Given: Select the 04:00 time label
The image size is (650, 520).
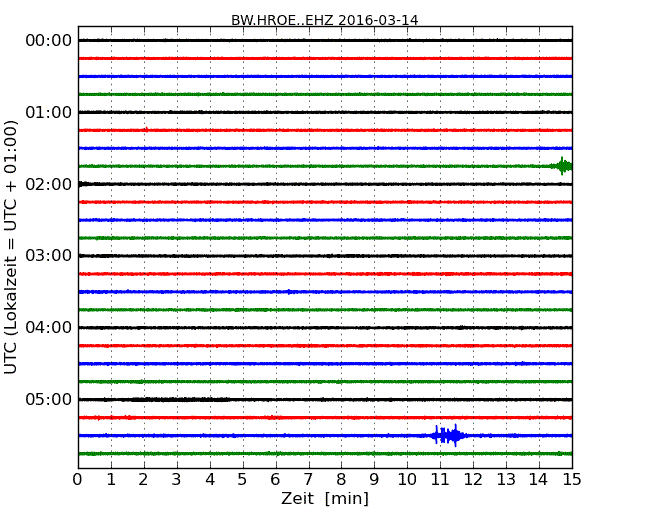Looking at the screenshot, I should 49,328.
